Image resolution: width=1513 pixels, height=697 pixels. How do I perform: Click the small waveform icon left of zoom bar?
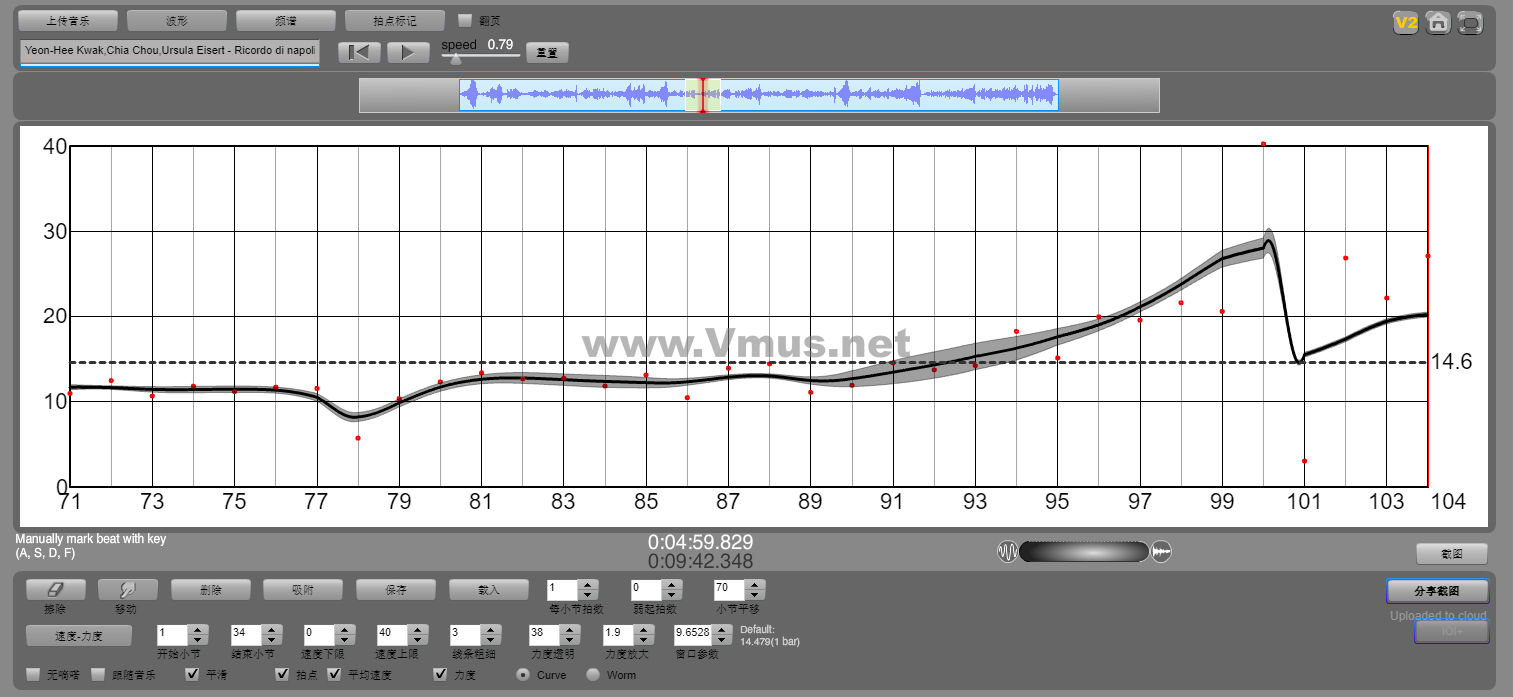[1007, 552]
